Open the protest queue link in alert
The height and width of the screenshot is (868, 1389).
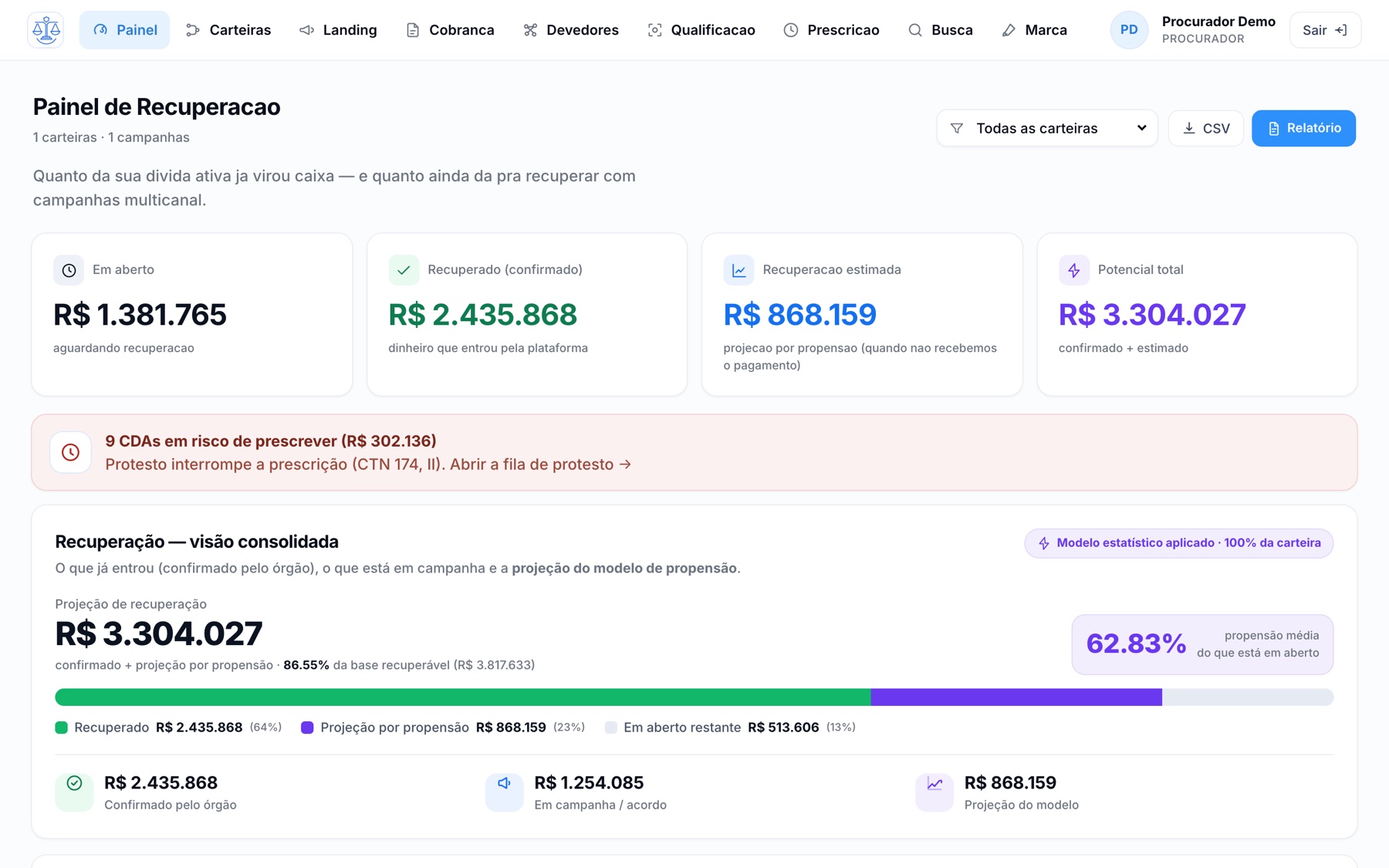[x=540, y=464]
